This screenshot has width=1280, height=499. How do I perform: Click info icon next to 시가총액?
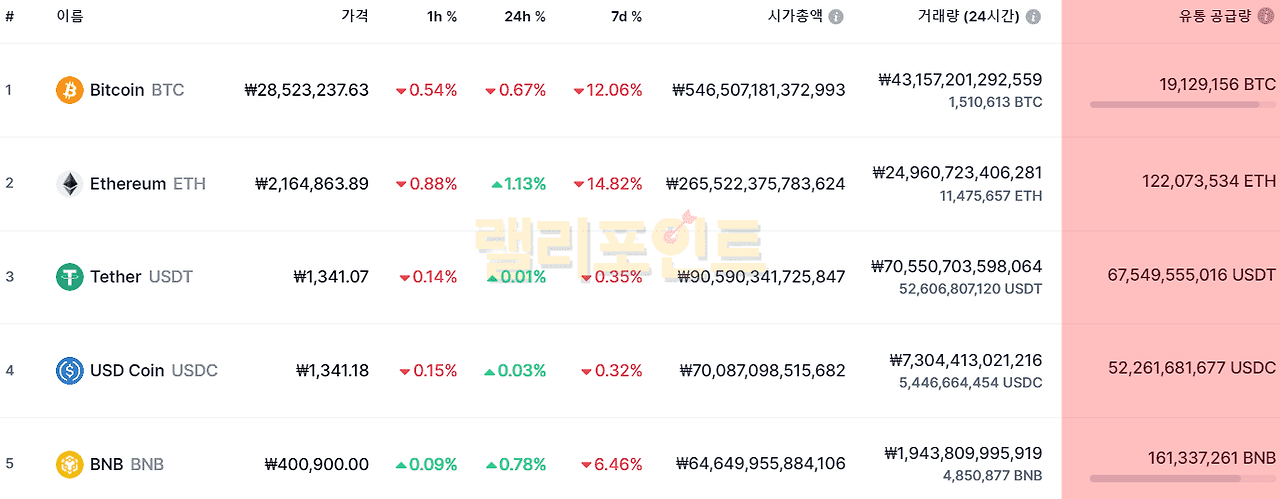[836, 17]
